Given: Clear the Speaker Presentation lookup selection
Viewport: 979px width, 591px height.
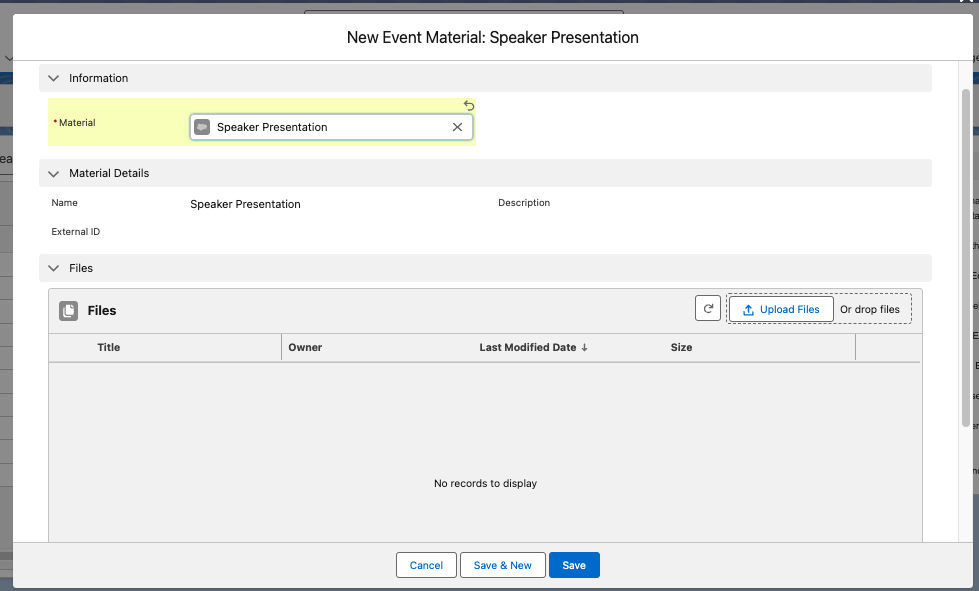Looking at the screenshot, I should coord(457,127).
